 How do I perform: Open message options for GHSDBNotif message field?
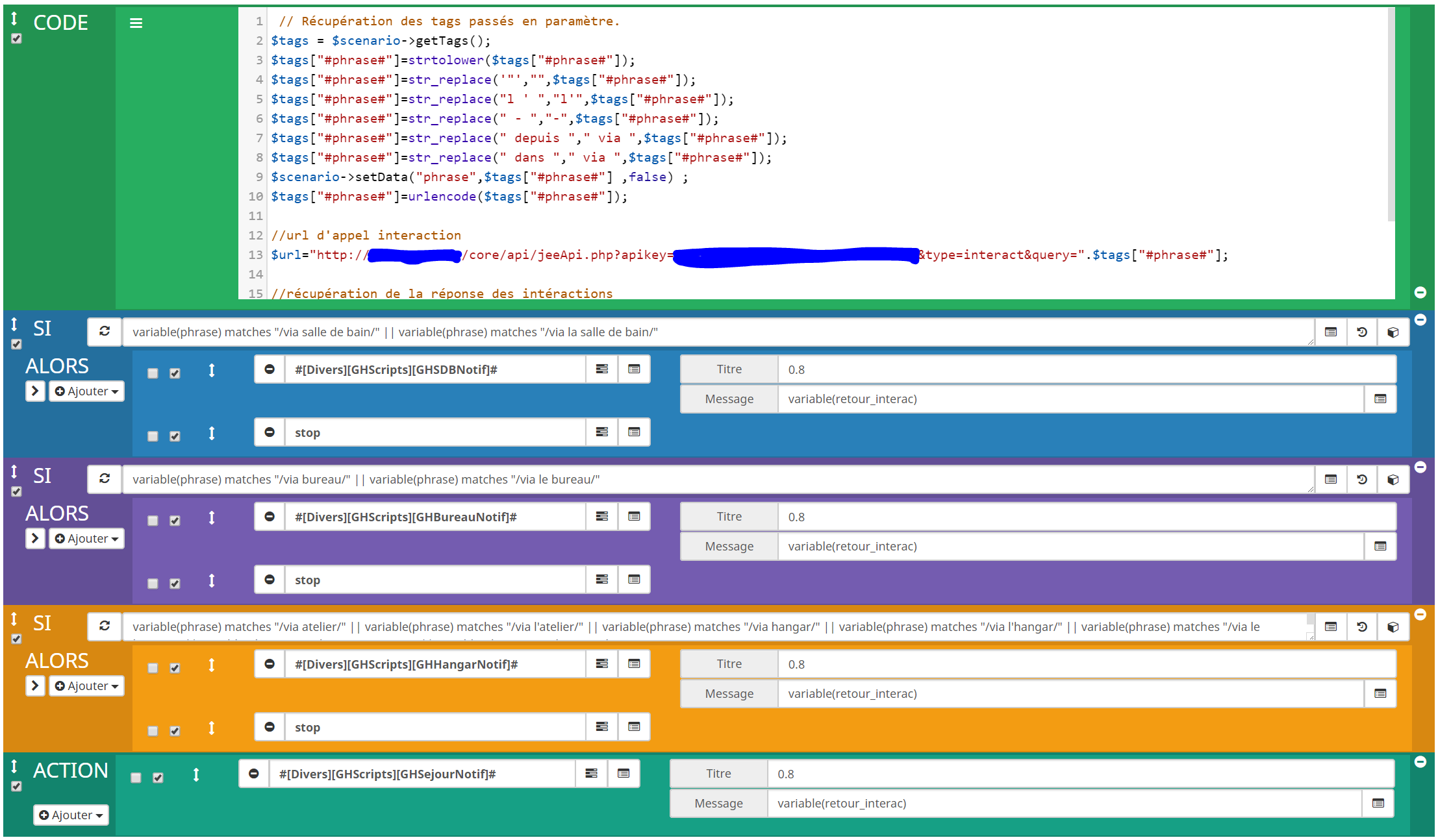click(1380, 399)
